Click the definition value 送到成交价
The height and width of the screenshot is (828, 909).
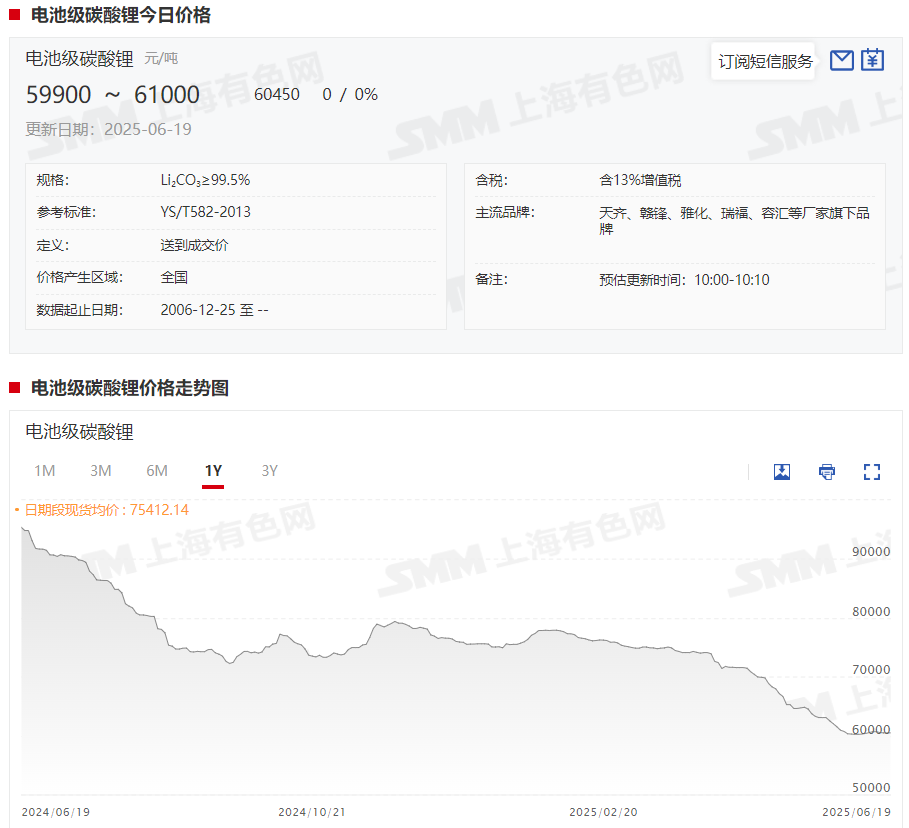tap(194, 245)
